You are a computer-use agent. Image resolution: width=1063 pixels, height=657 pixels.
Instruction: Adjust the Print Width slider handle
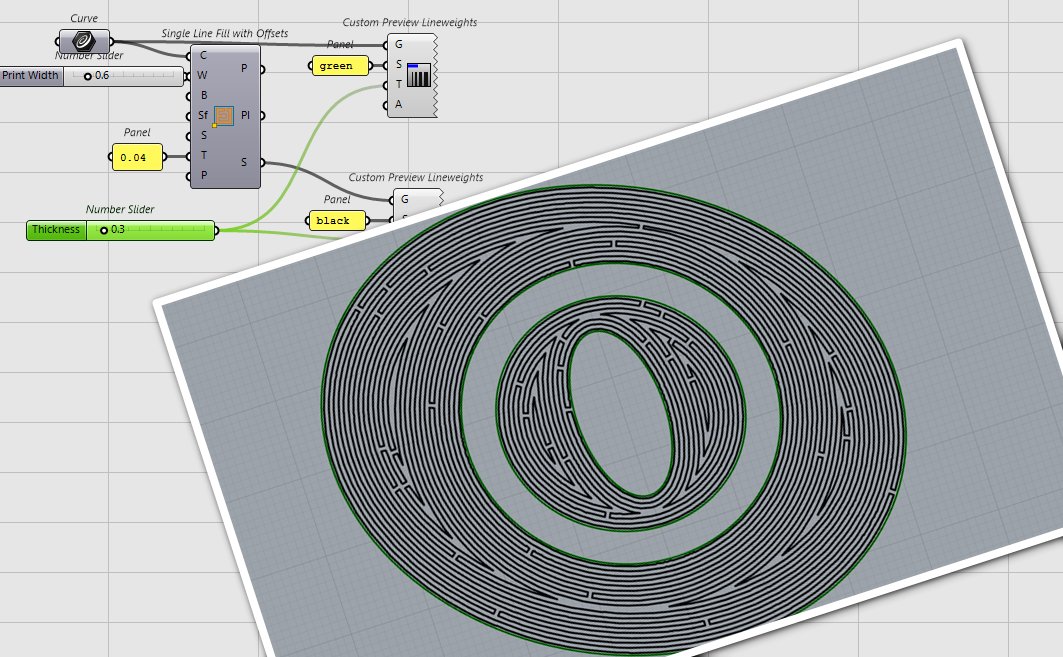pos(88,76)
